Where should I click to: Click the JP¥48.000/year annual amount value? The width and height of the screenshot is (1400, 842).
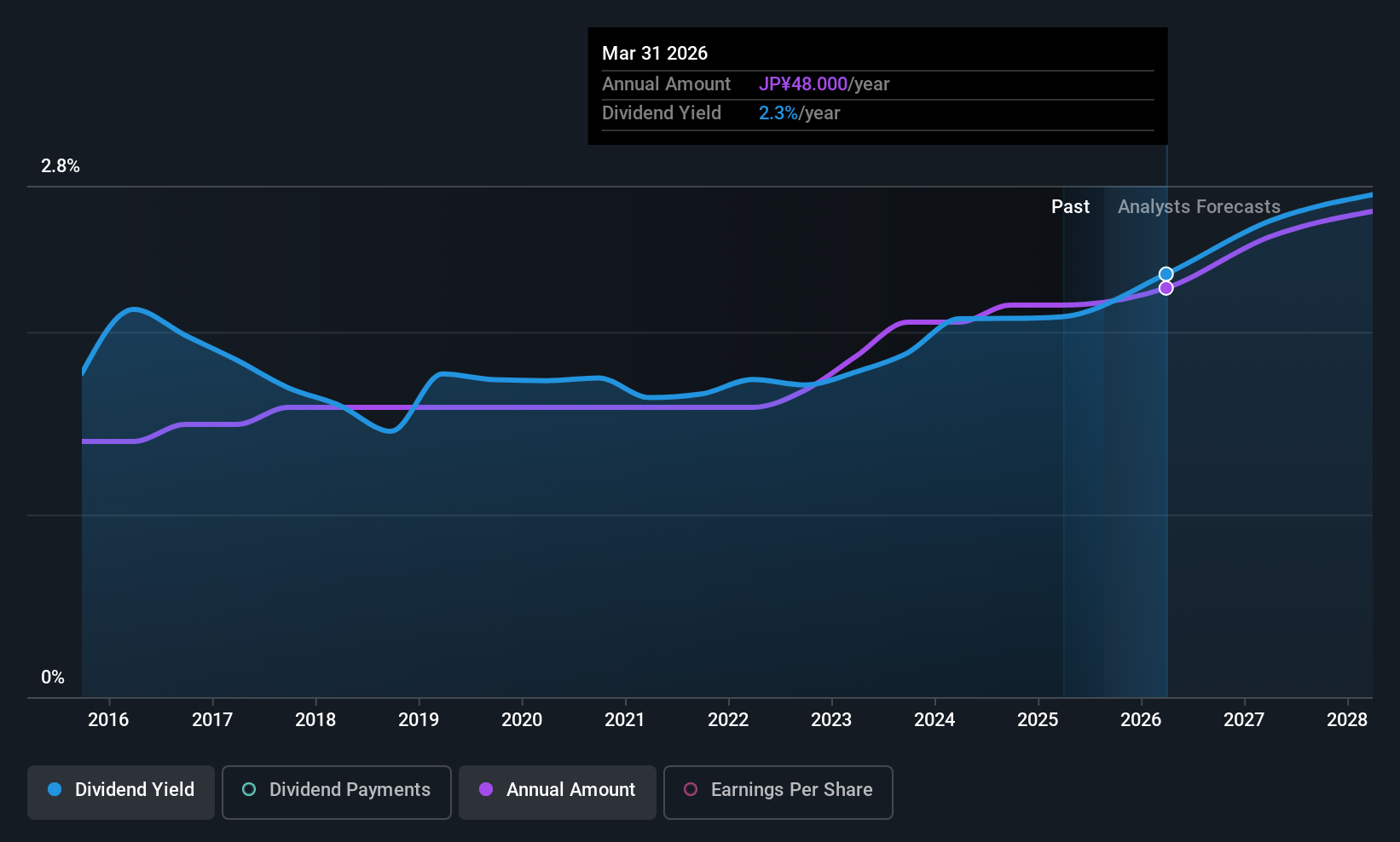coord(824,84)
